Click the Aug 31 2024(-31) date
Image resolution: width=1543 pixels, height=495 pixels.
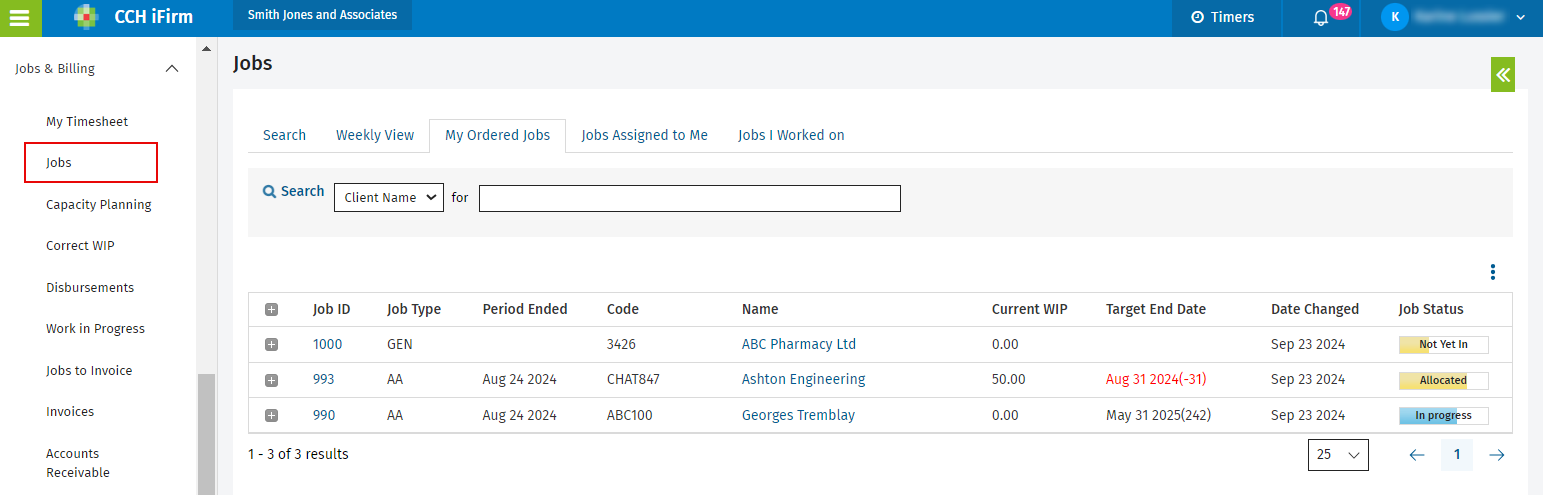click(1158, 379)
